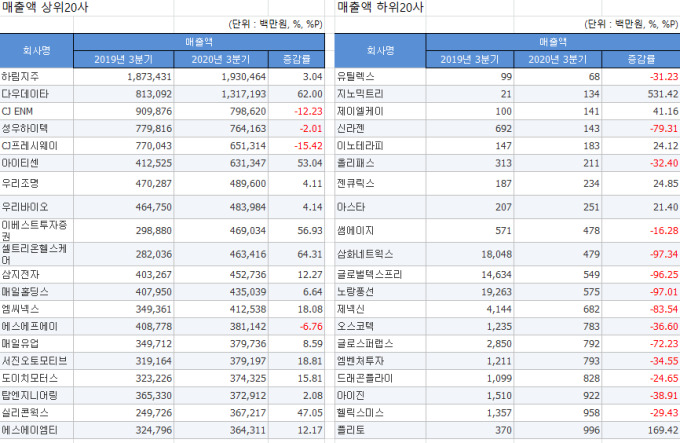The width and height of the screenshot is (680, 443).
Task: Select the 글로스퍼랩스 cell
Action: 380,344
